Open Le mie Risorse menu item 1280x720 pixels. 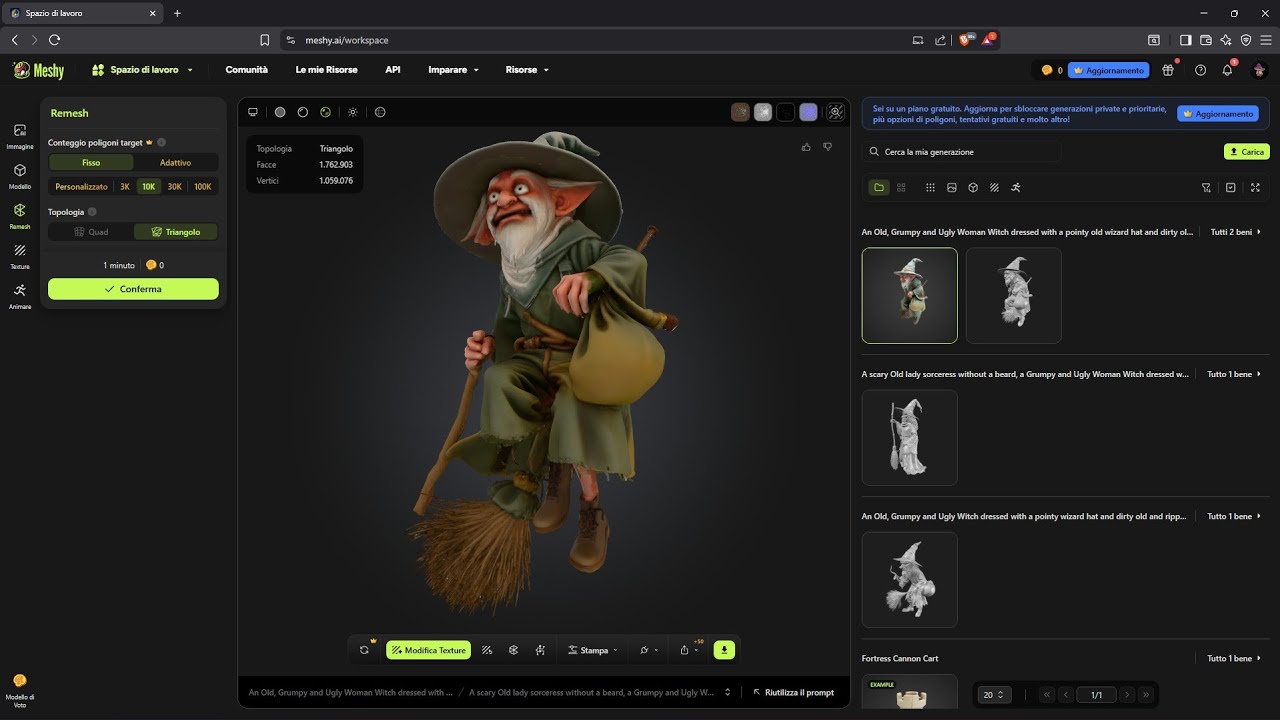(326, 70)
